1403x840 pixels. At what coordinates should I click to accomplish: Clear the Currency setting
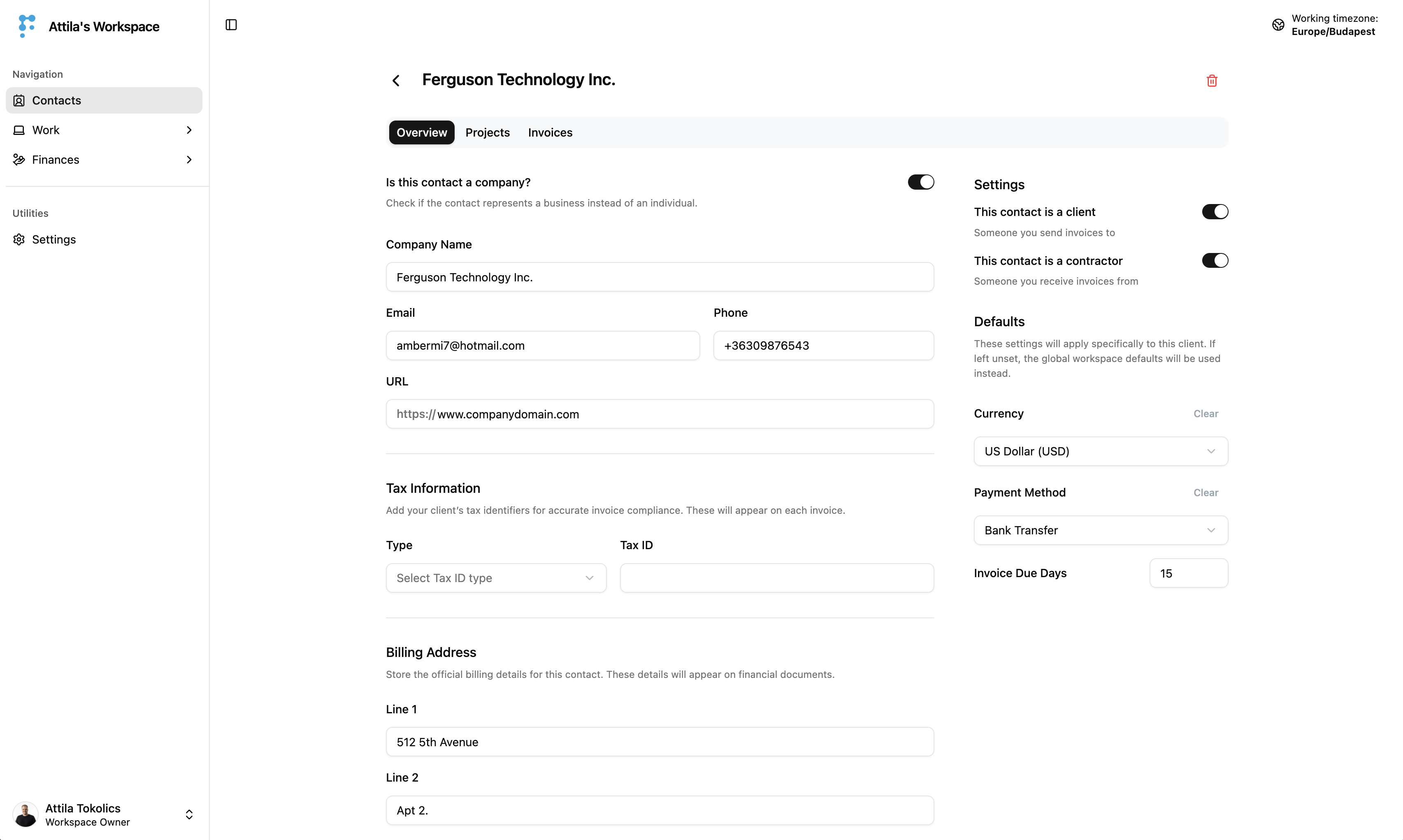tap(1205, 413)
